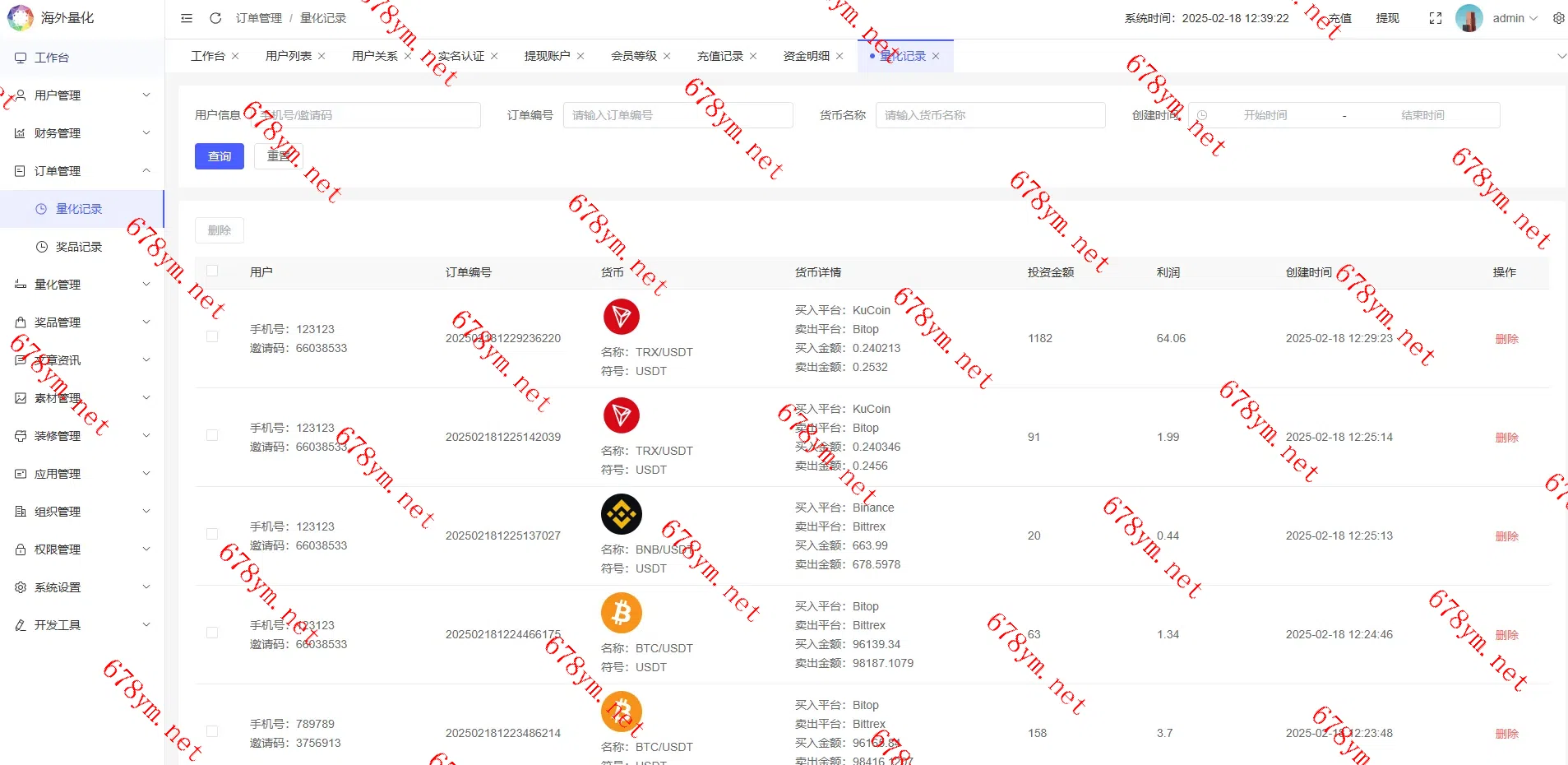
Task: Toggle fullscreen mode icon
Action: [x=1436, y=18]
